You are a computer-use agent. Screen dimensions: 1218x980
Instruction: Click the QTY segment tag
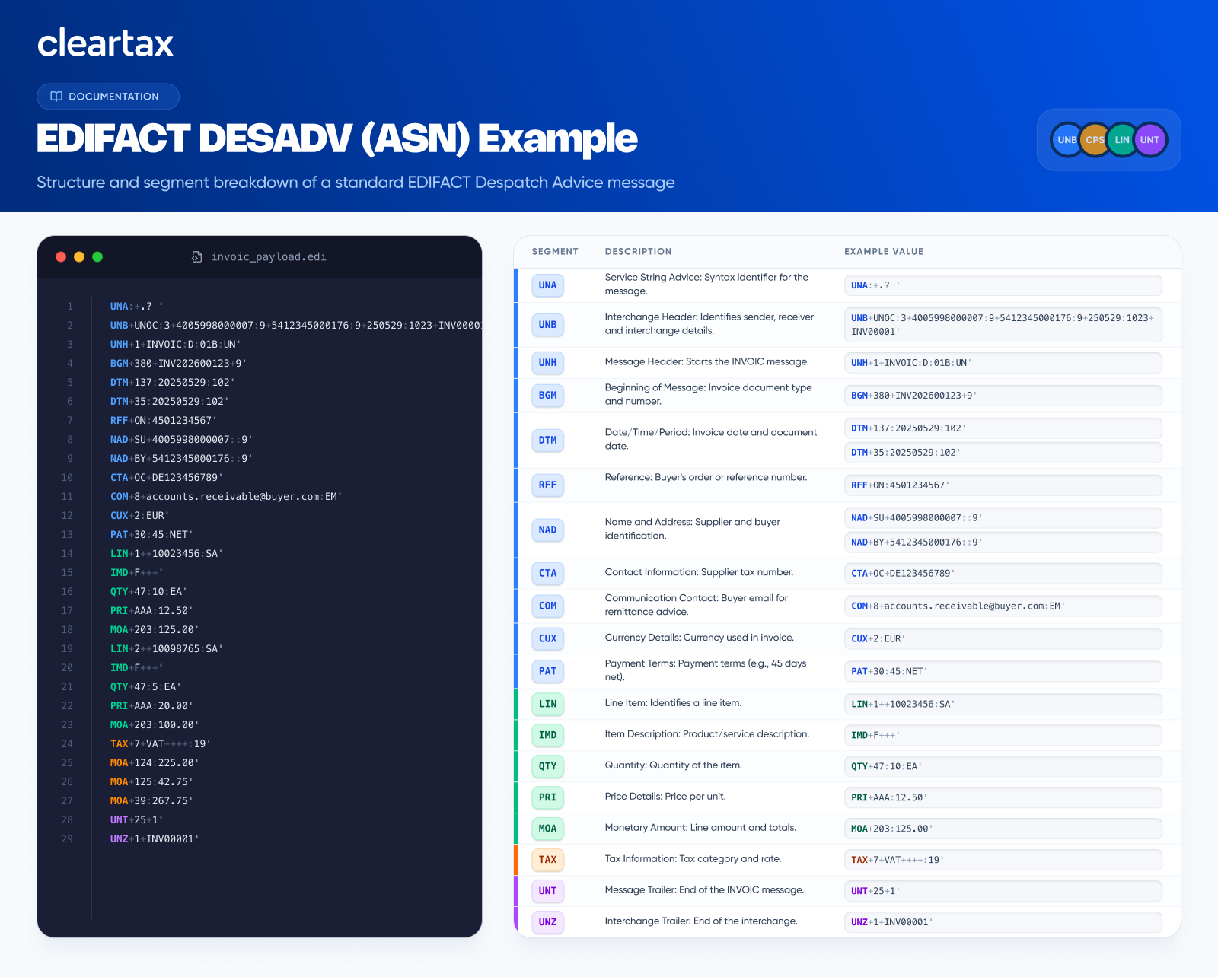[548, 767]
